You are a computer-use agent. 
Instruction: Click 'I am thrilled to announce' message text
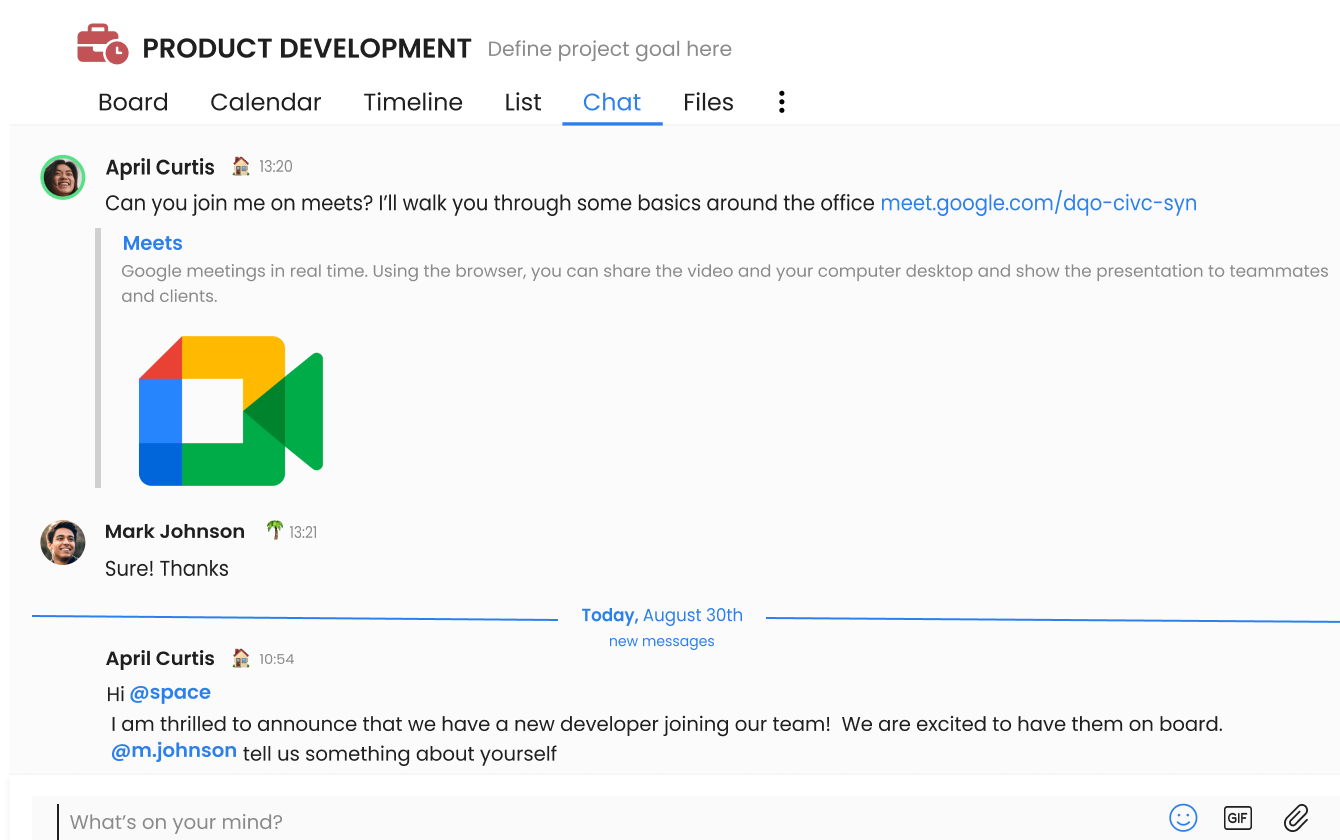click(666, 724)
